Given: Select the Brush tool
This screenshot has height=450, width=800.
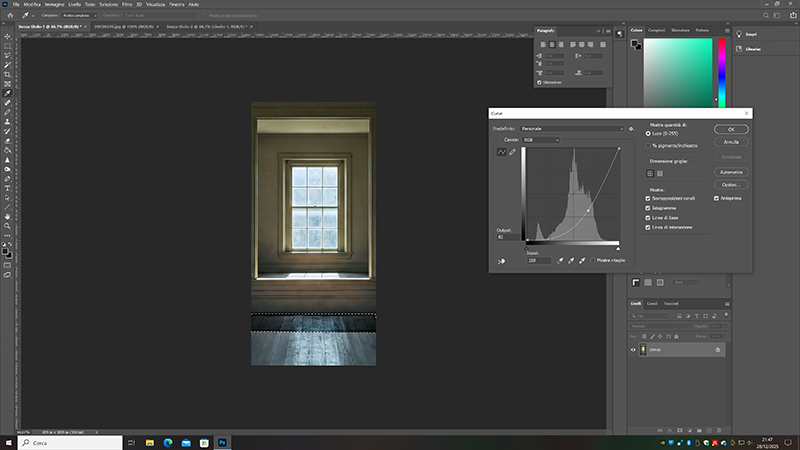Looking at the screenshot, I should pos(7,112).
